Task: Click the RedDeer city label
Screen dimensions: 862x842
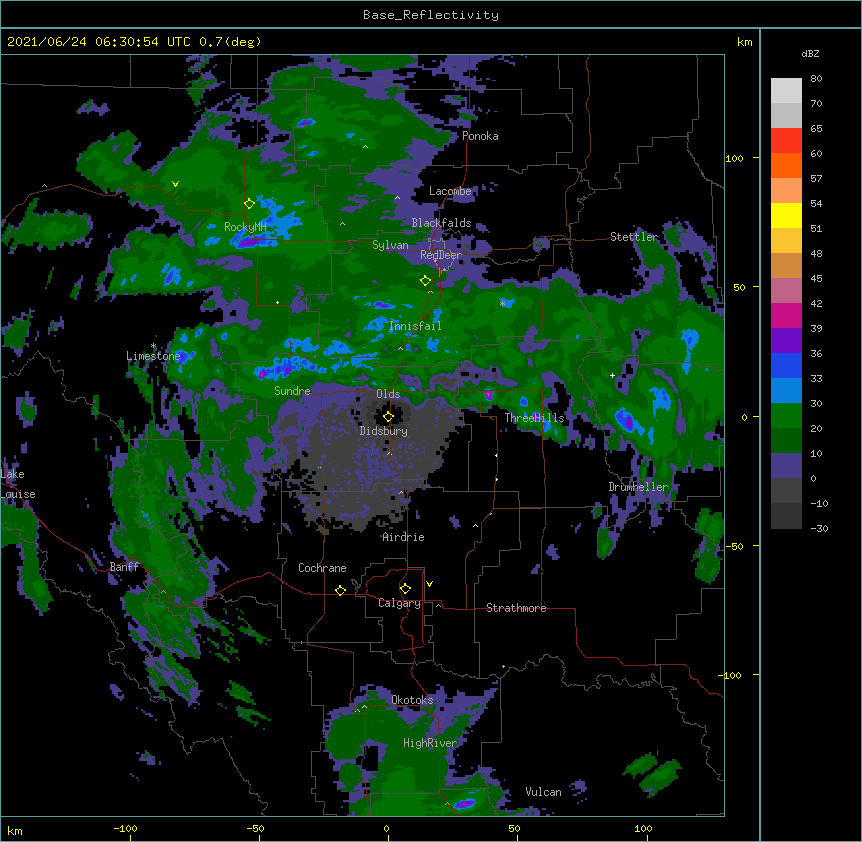Action: tap(441, 255)
